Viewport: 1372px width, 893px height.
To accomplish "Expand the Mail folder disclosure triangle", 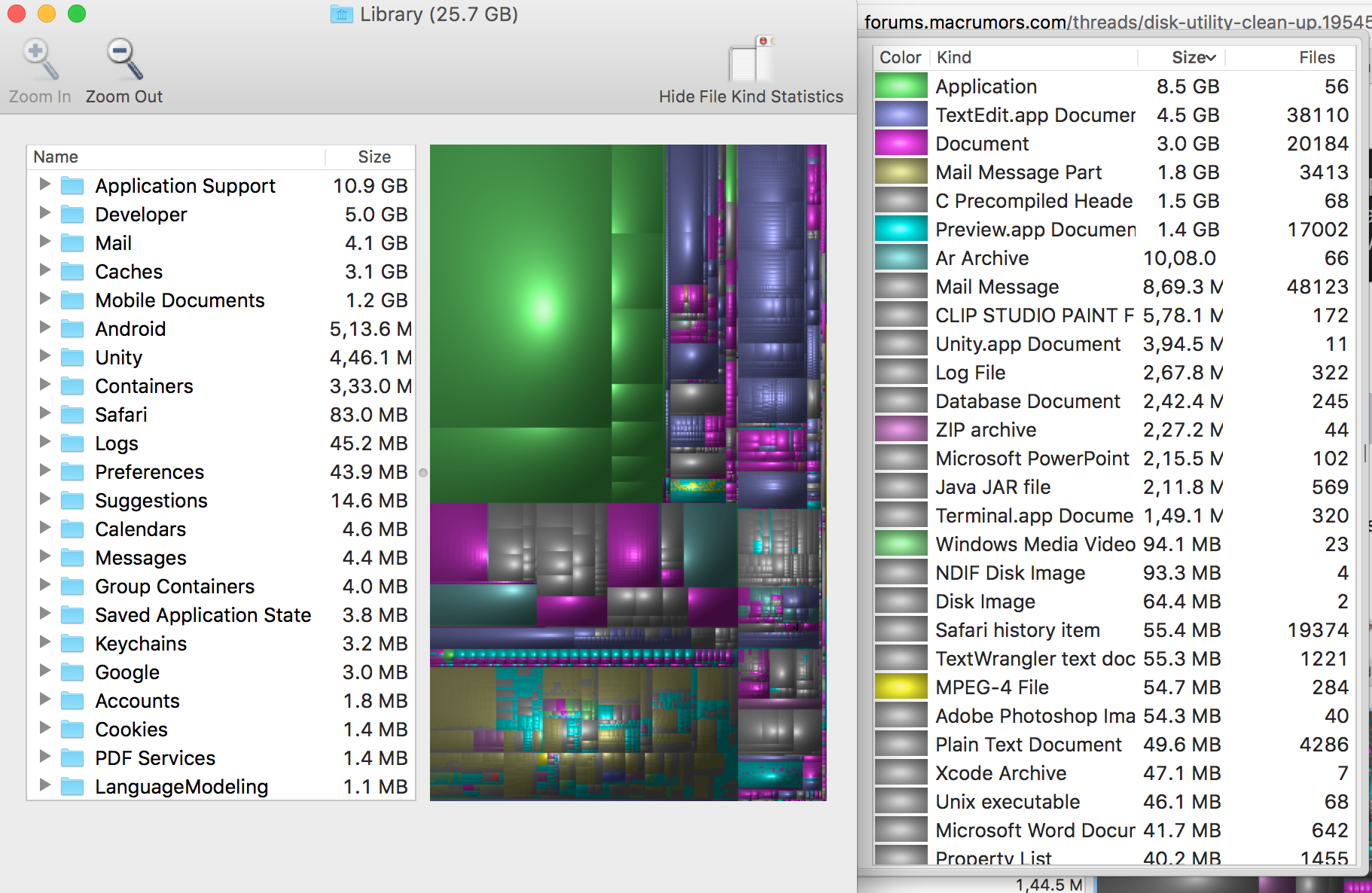I will click(x=44, y=241).
